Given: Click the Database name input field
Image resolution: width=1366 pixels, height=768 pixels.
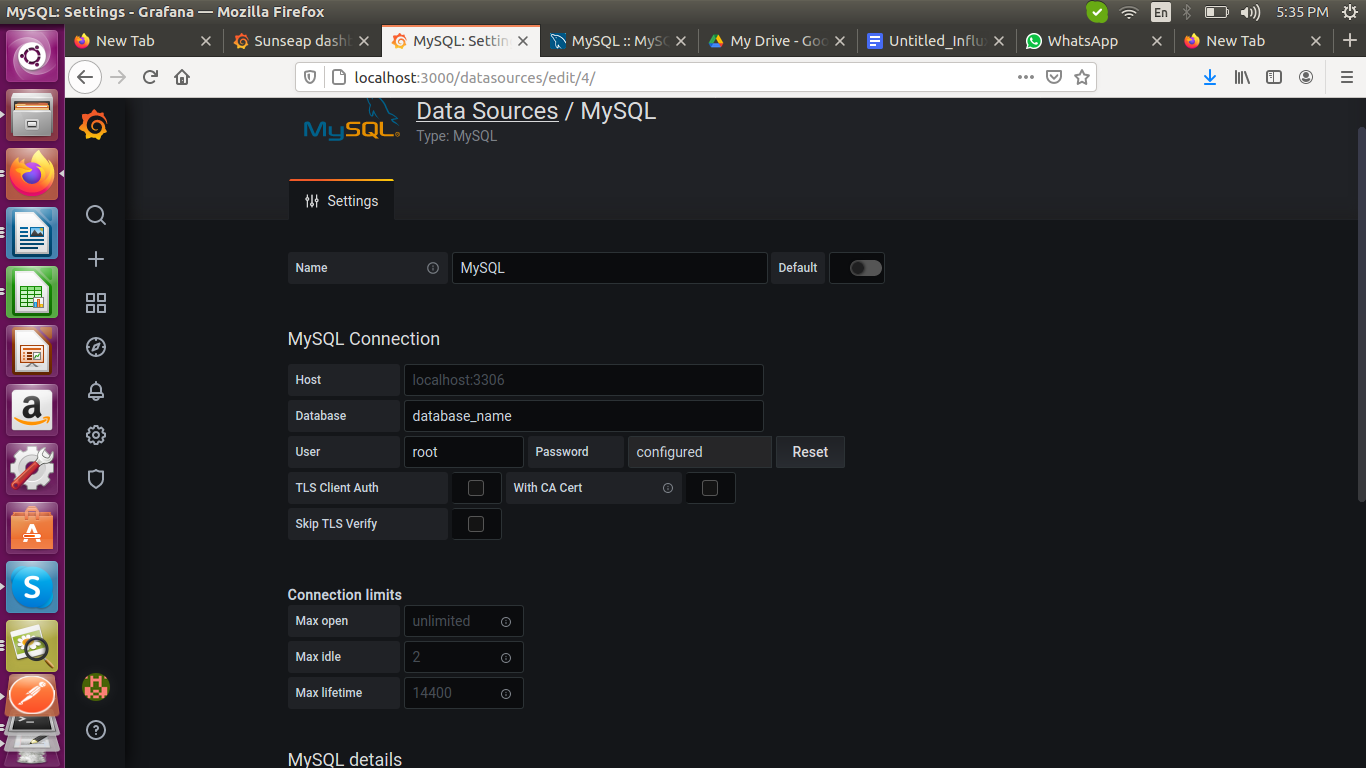Looking at the screenshot, I should (583, 415).
